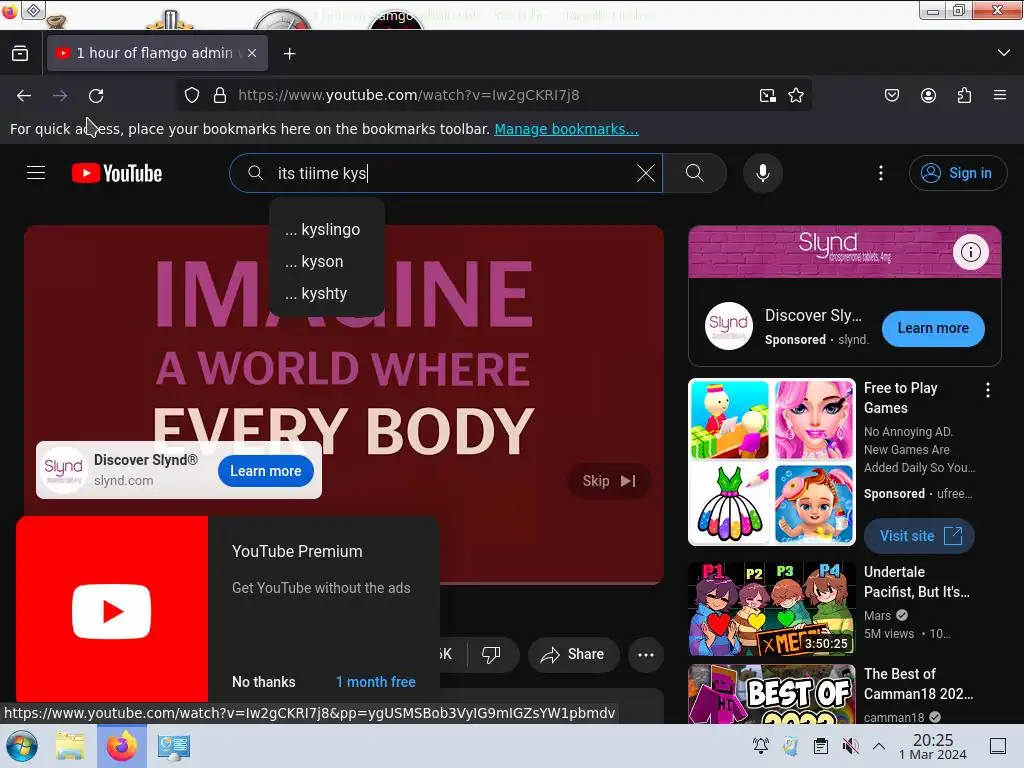Image resolution: width=1024 pixels, height=768 pixels.
Task: Click Show desktop button in taskbar
Action: pyautogui.click(x=998, y=746)
